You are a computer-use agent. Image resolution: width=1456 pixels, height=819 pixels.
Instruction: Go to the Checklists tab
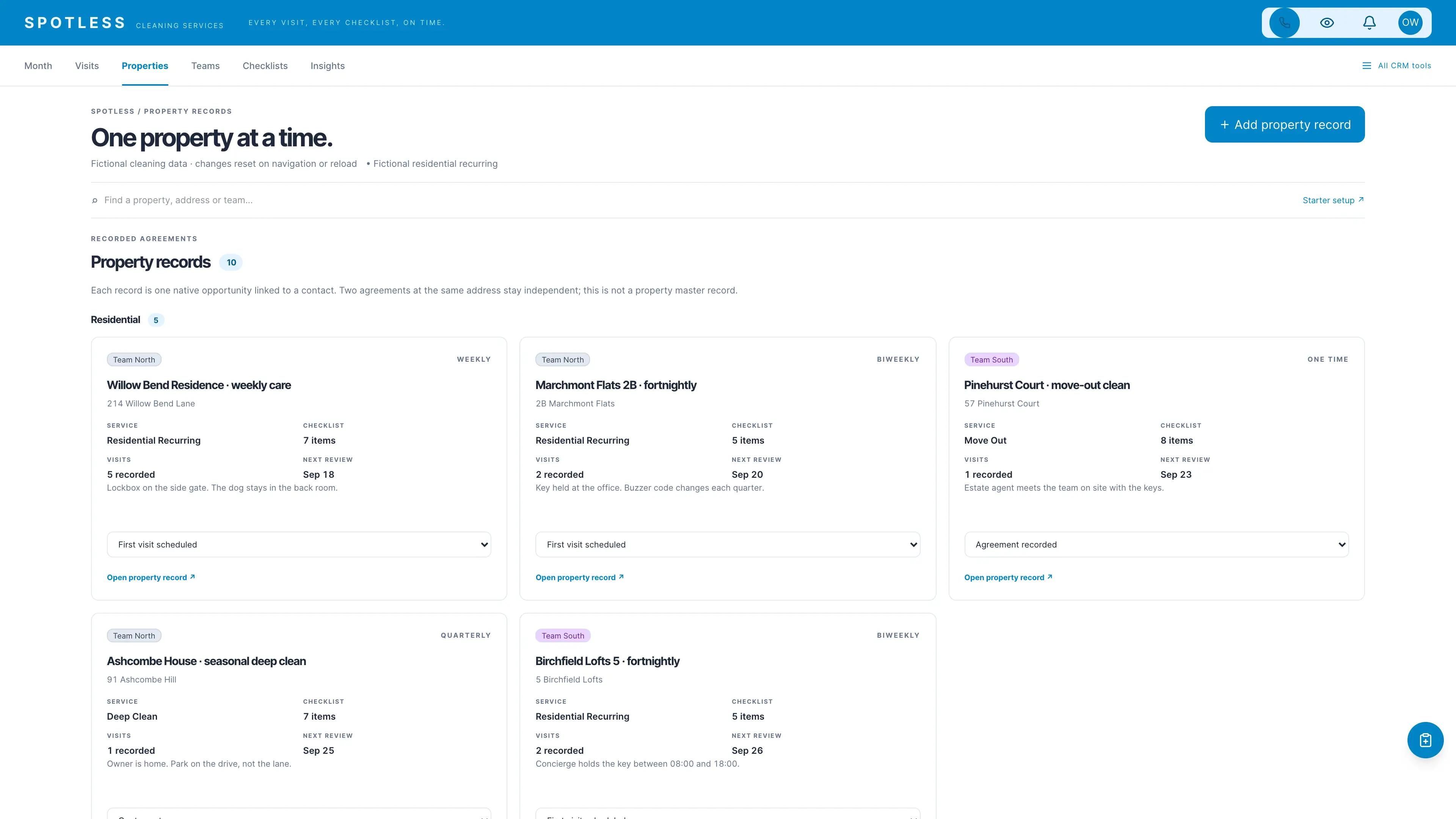pyautogui.click(x=265, y=66)
